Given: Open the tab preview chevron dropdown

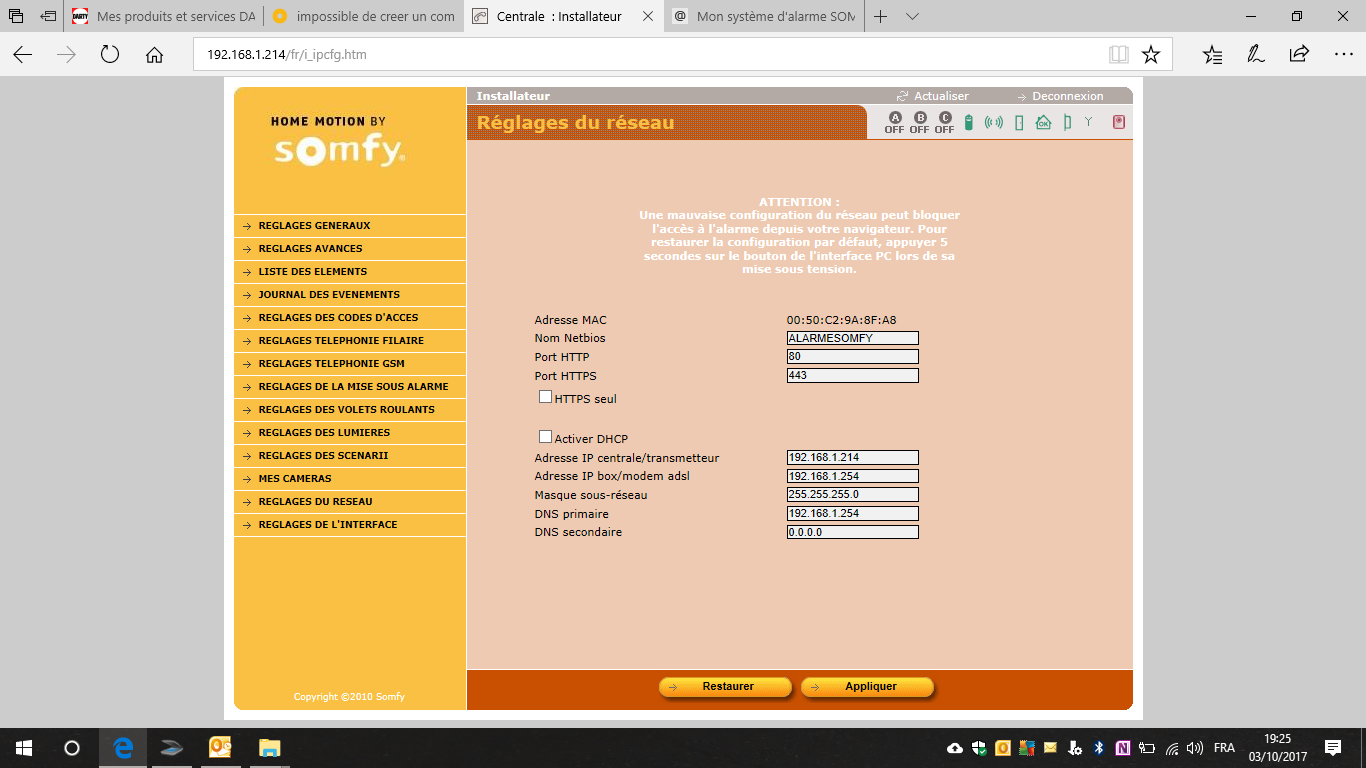Looking at the screenshot, I should pos(912,17).
